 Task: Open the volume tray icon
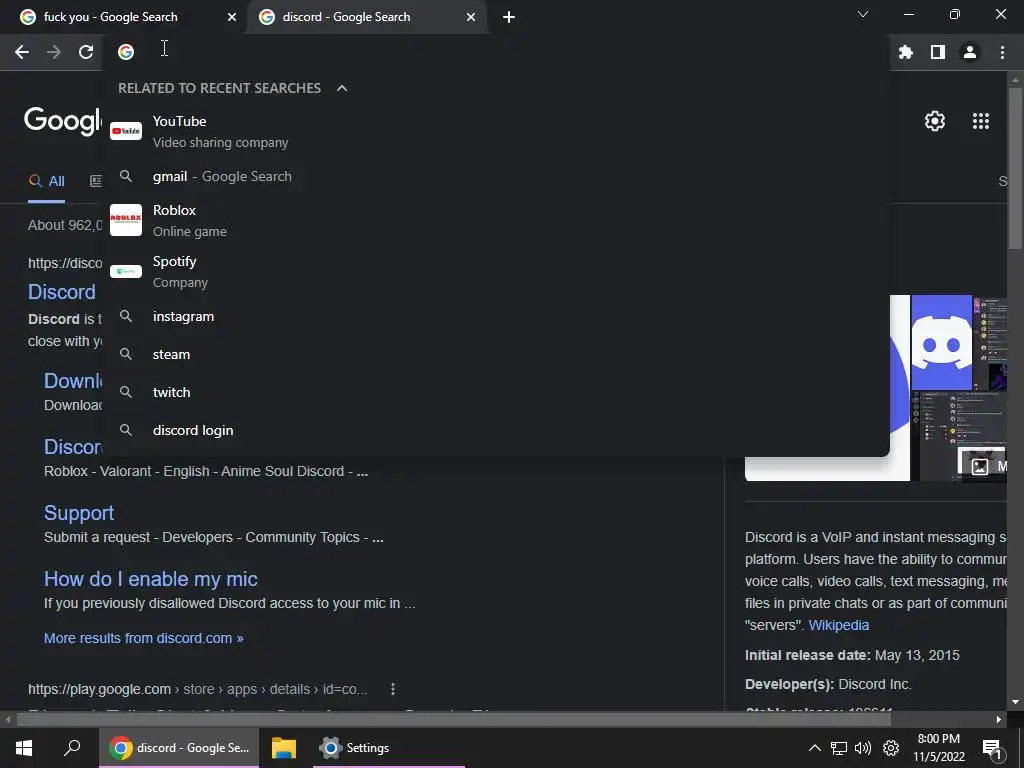tap(863, 748)
